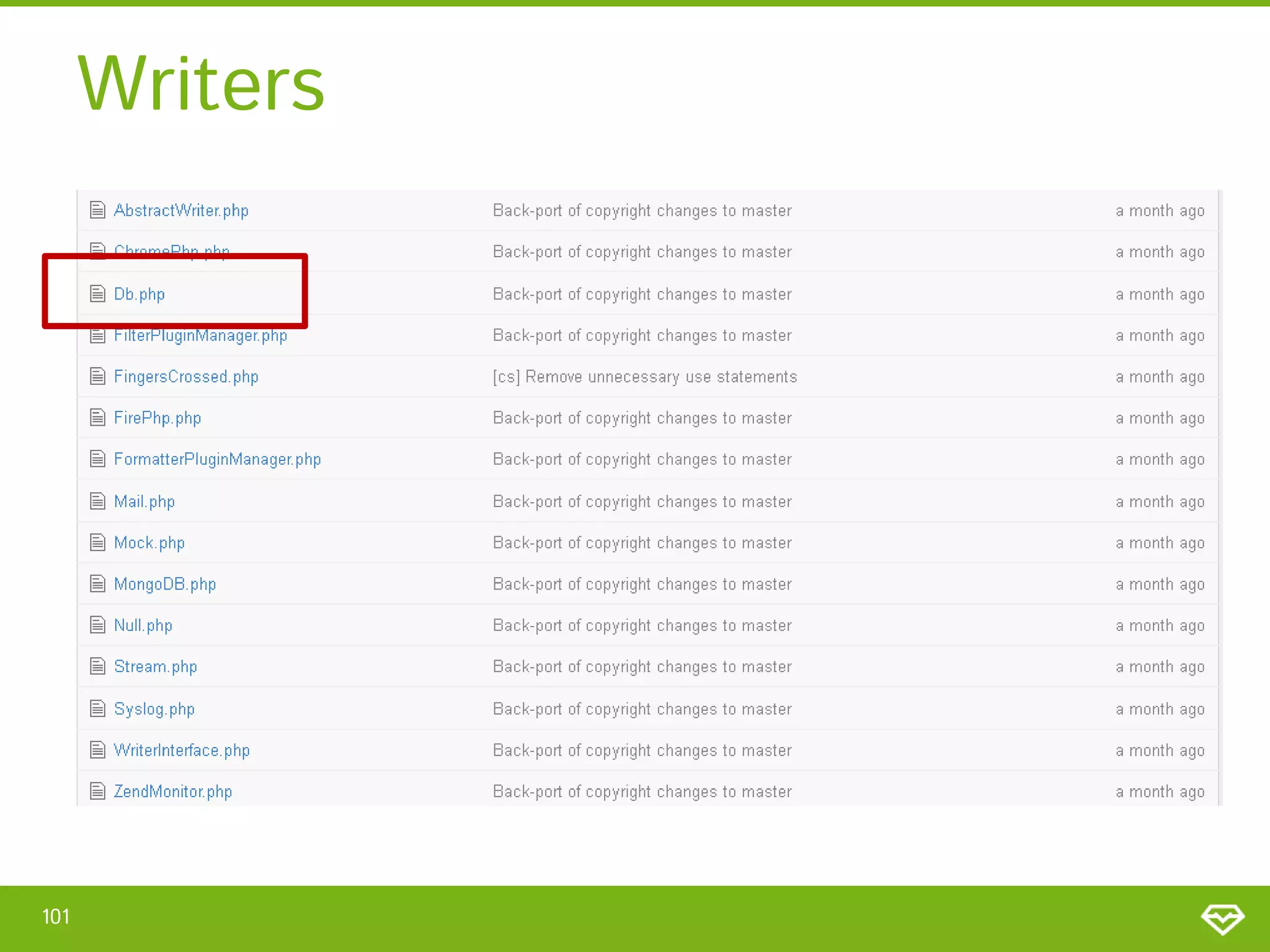Click the file icon next to Mail.php

pyautogui.click(x=97, y=501)
